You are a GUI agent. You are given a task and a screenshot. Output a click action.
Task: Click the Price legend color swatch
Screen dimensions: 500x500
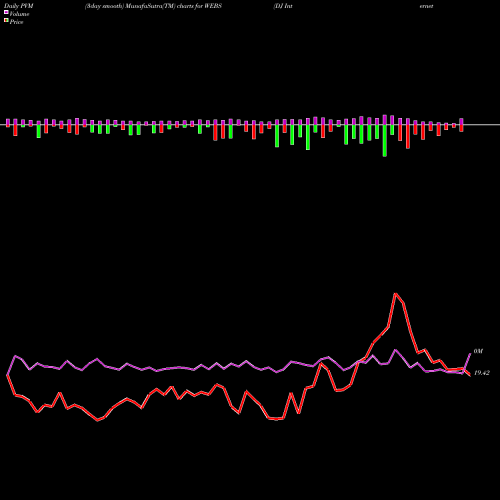coord(6,21)
